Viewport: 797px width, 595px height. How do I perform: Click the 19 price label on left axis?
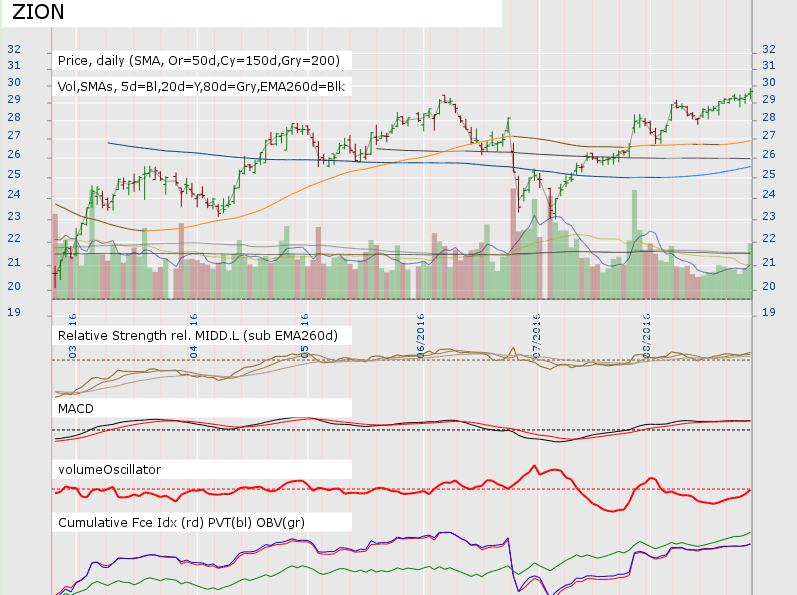[14, 312]
